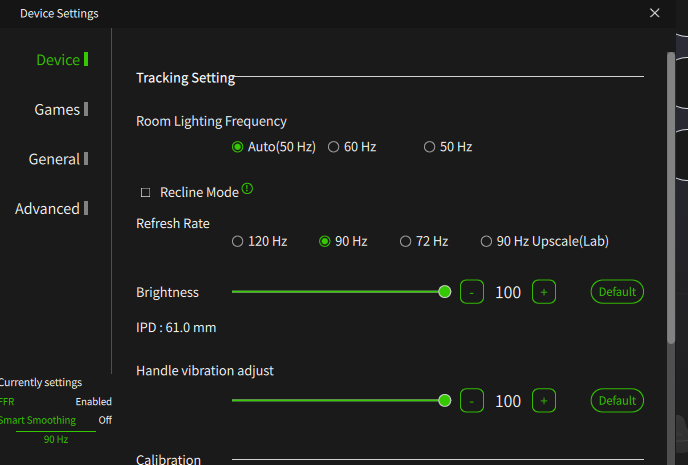688x465 pixels.
Task: Switch to the Advanced tab
Action: pyautogui.click(x=51, y=208)
